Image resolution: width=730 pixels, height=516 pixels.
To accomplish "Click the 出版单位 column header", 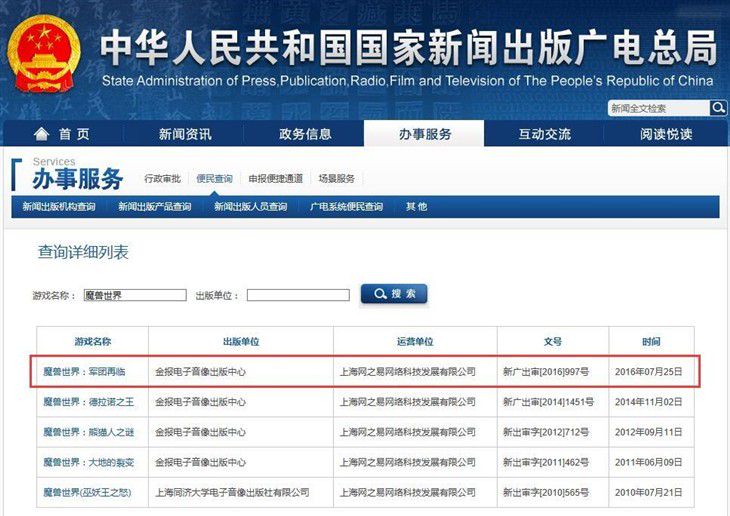I will 241,341.
